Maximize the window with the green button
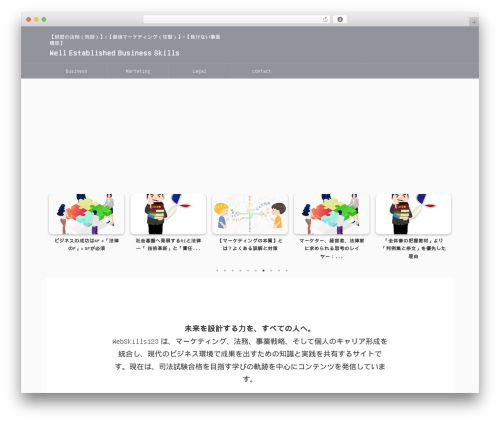The width and height of the screenshot is (500, 423). [x=44, y=19]
